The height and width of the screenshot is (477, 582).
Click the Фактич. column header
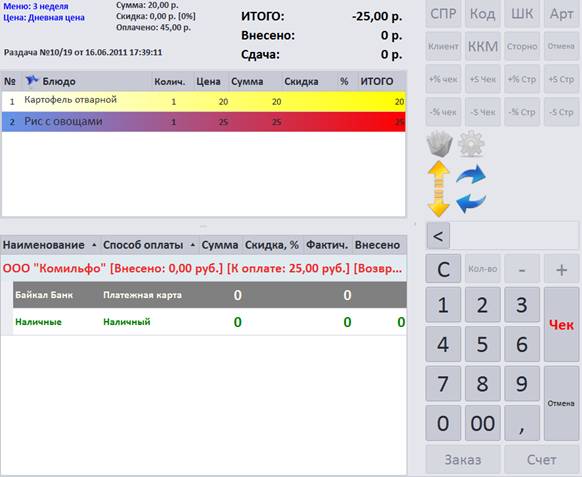point(327,245)
